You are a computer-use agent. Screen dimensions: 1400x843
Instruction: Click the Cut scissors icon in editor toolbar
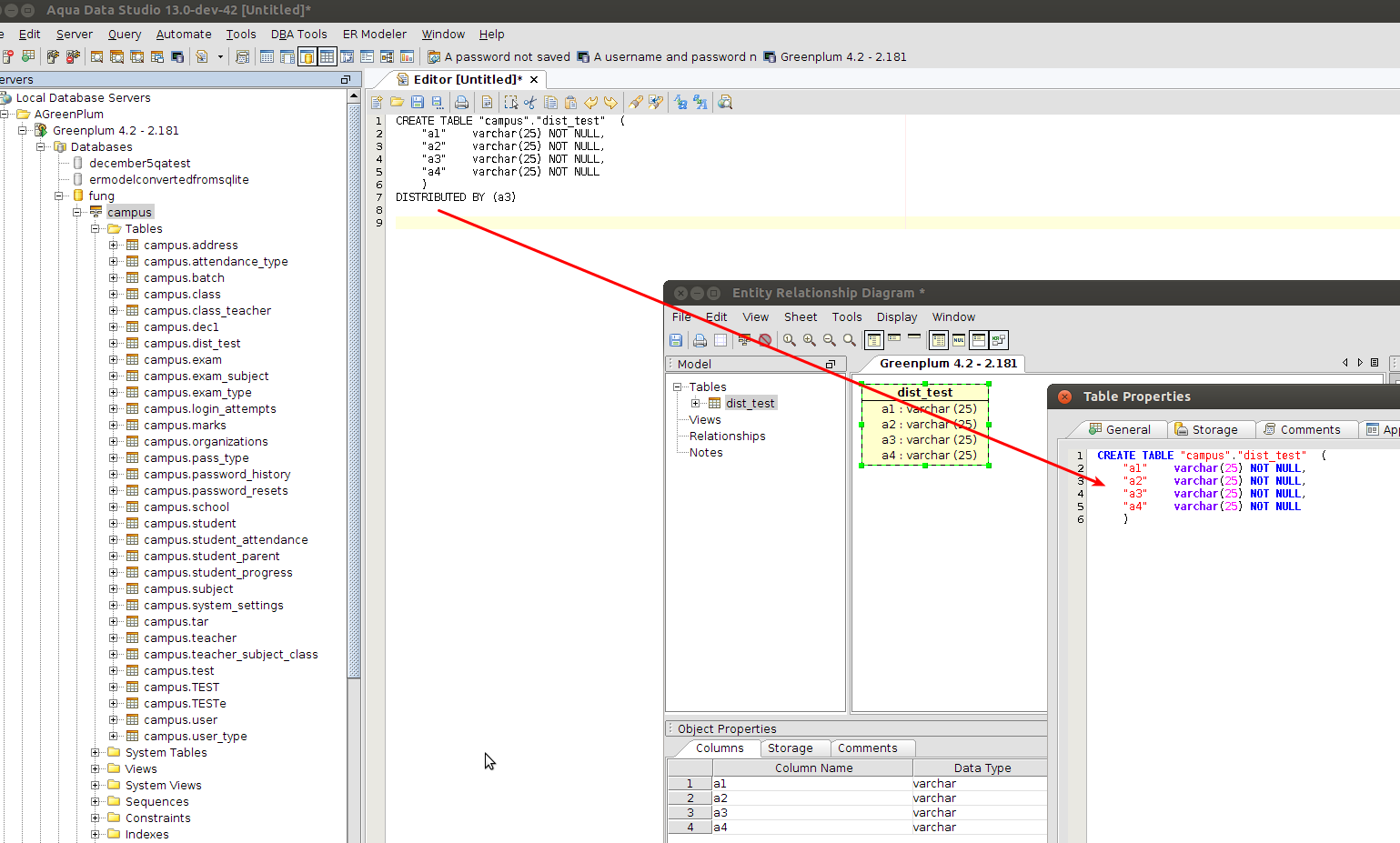click(x=530, y=102)
